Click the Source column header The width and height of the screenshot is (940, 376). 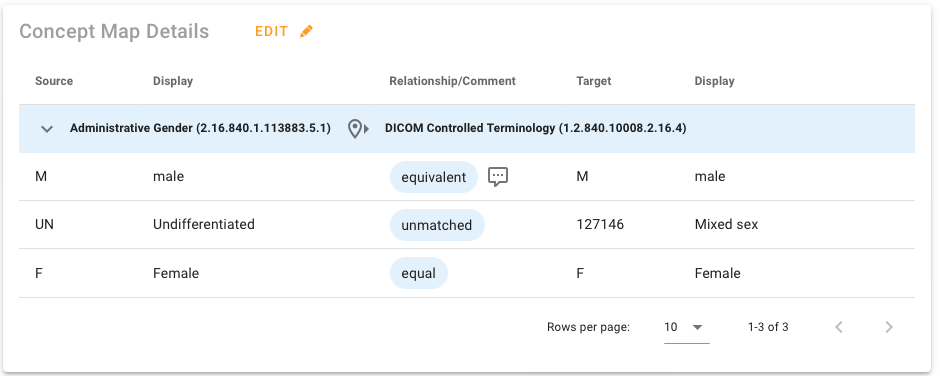click(54, 81)
